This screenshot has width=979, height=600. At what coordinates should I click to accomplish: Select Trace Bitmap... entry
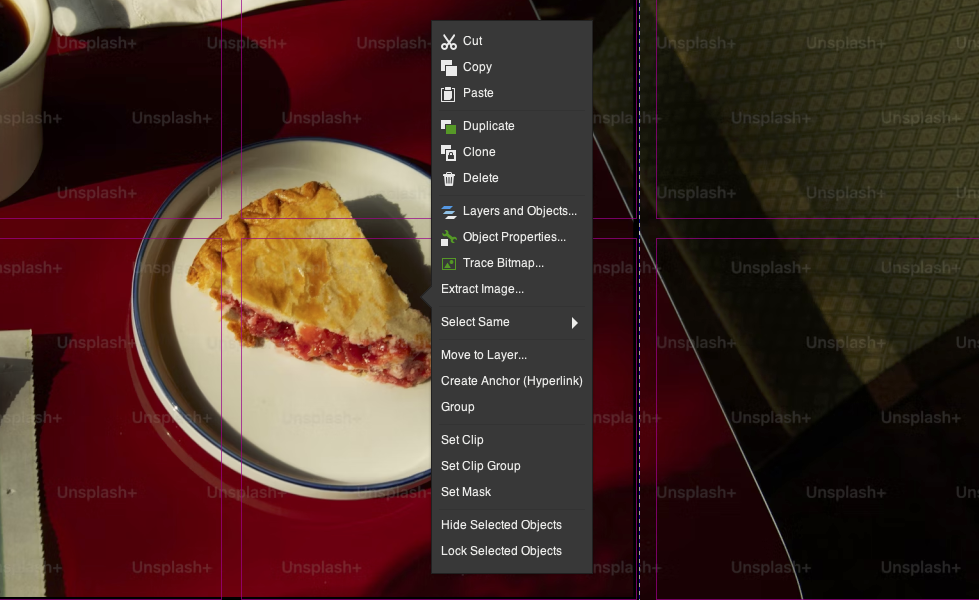(512, 263)
